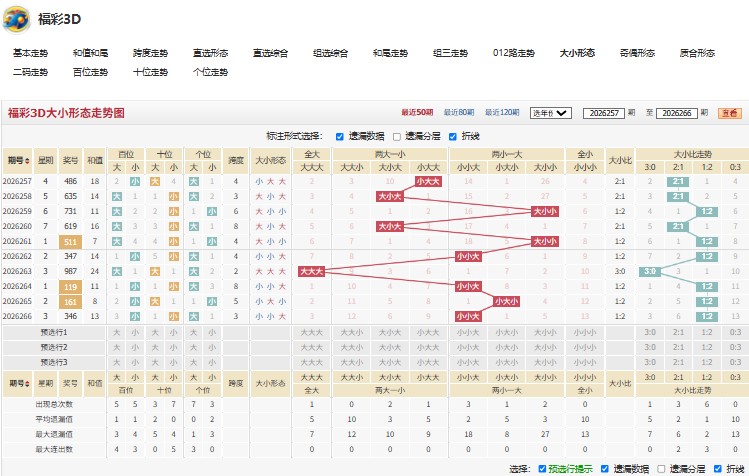Image resolution: width=749 pixels, height=476 pixels.
Task: Edit the start period field 2026257
Action: click(604, 113)
